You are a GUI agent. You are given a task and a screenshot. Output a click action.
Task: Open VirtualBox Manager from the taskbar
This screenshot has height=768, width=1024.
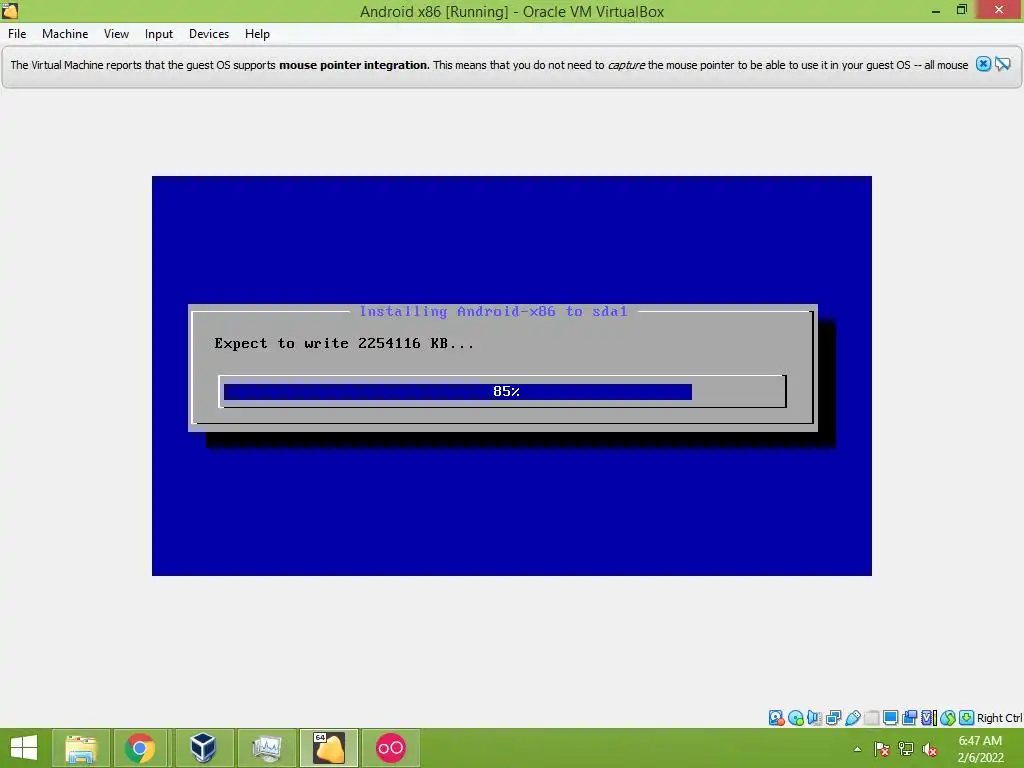[203, 748]
